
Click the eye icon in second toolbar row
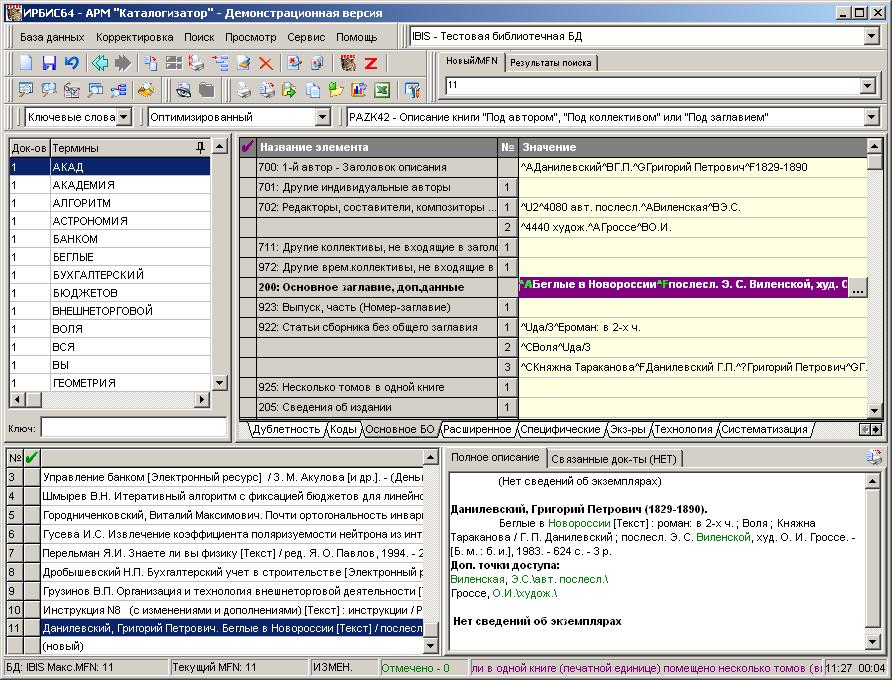(x=184, y=90)
